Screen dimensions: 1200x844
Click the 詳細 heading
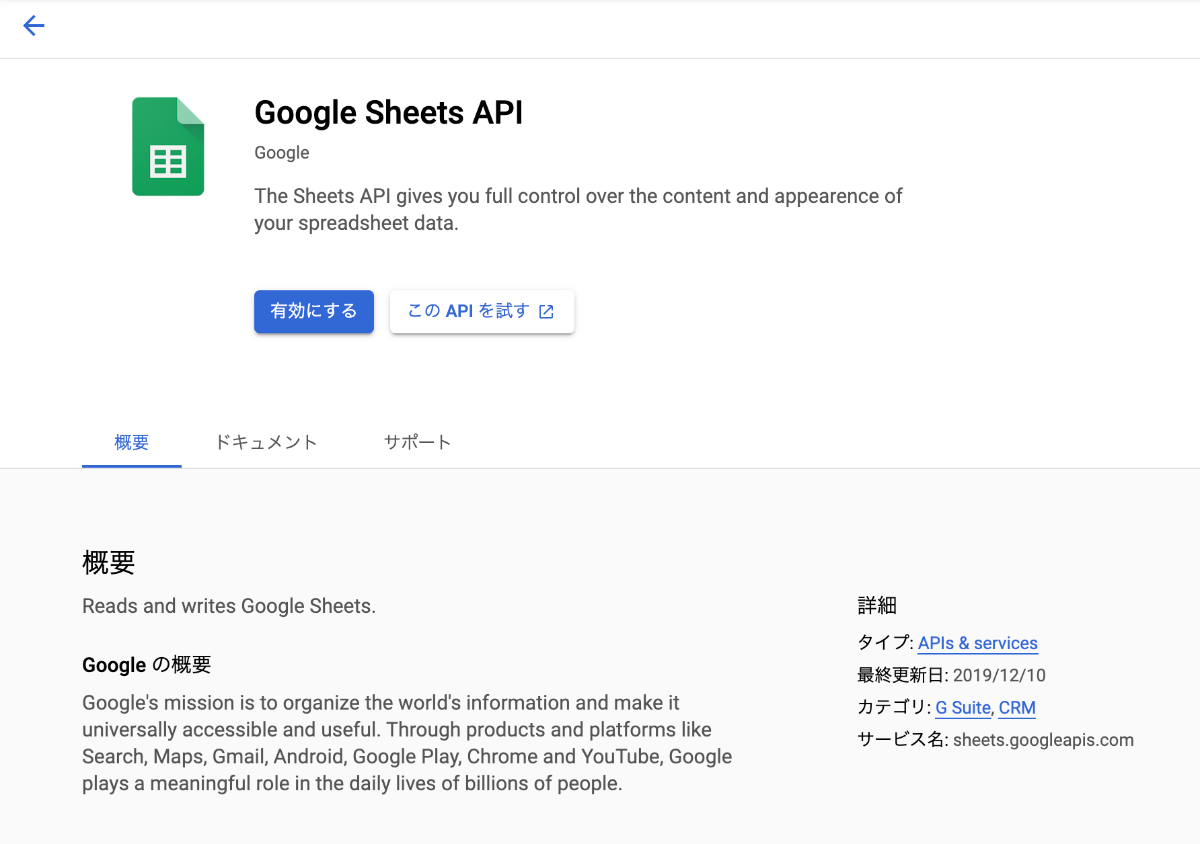(877, 605)
